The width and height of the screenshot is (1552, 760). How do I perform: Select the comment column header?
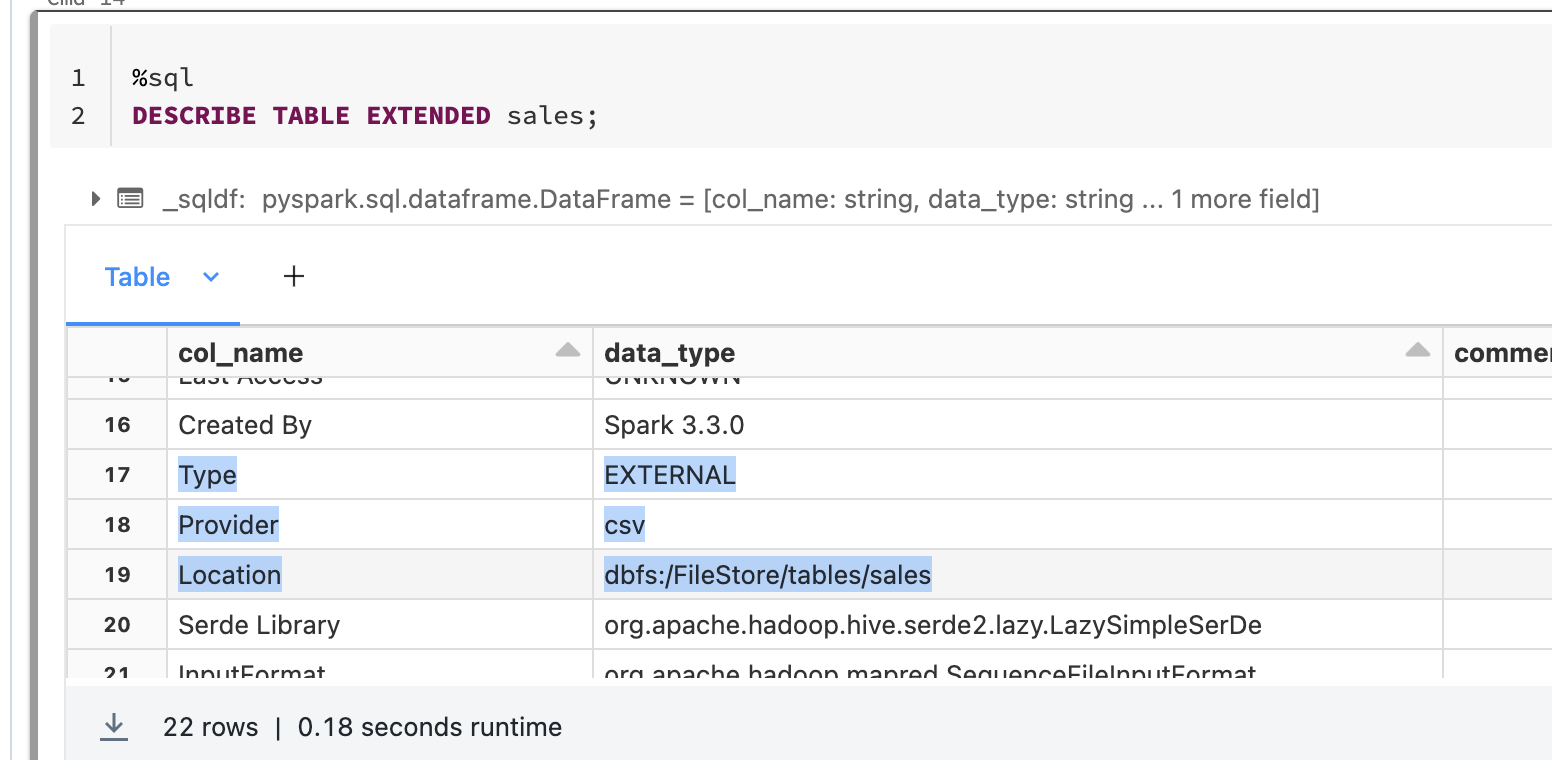tap(1500, 353)
